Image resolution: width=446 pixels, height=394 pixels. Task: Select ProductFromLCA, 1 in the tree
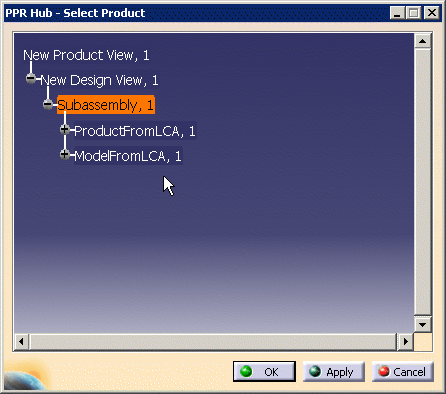(x=135, y=131)
